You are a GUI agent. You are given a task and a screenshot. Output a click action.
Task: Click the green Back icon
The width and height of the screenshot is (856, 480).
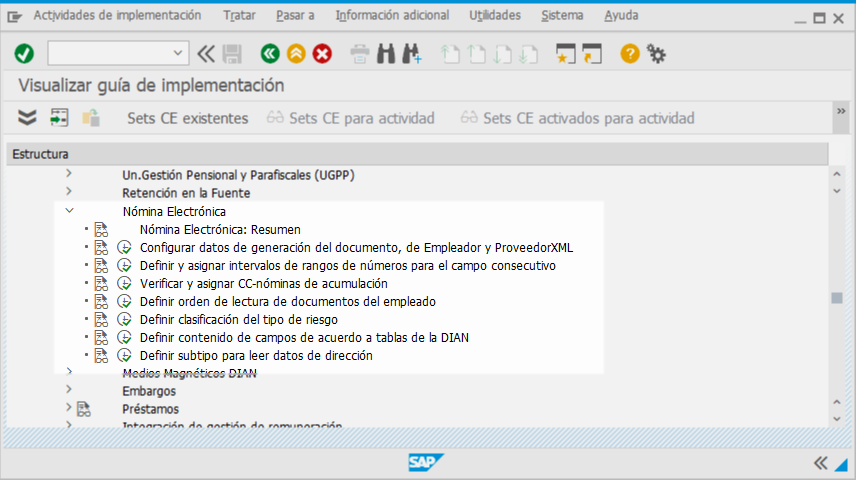[x=270, y=54]
